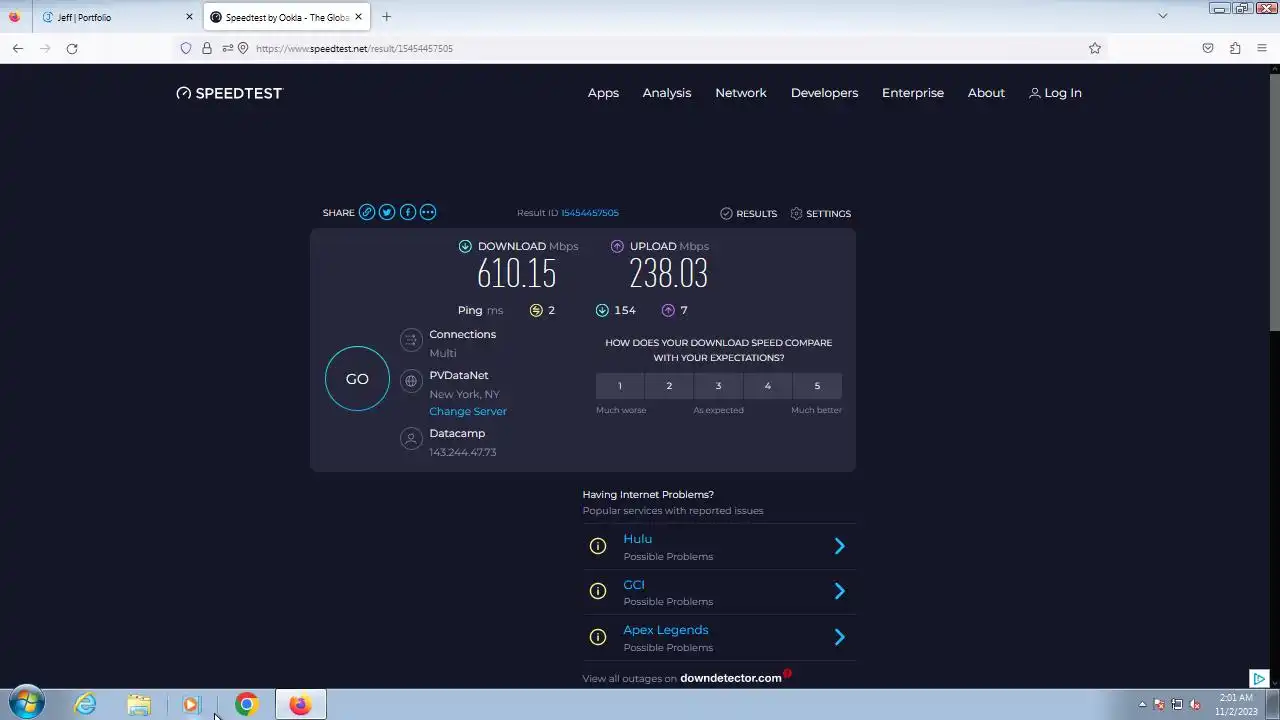Rate download speed 3 as expected
Screen dimensions: 1280x720
[718, 386]
